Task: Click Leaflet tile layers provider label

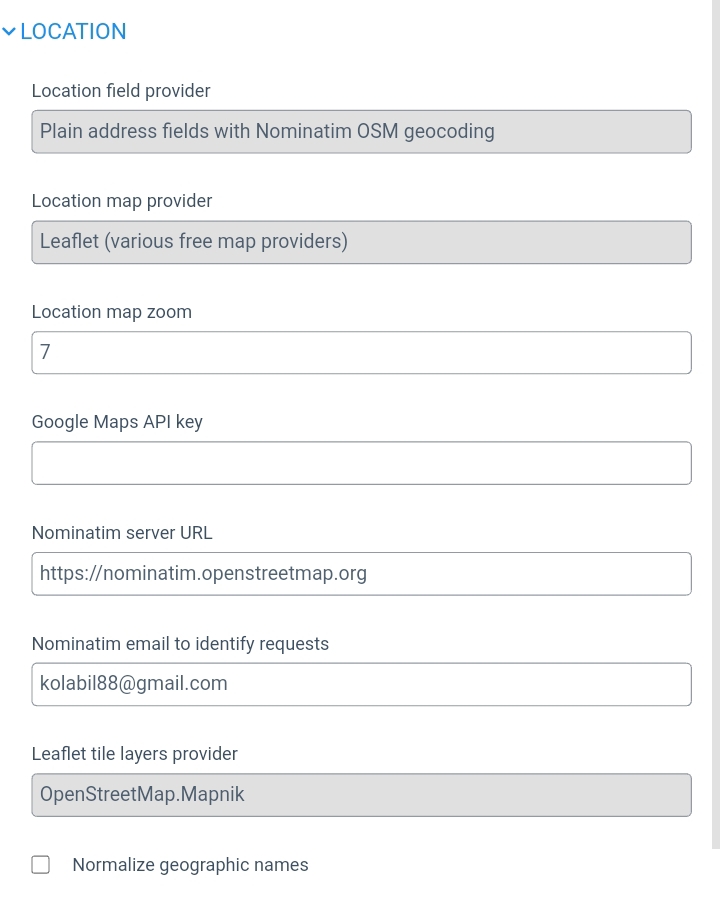Action: coord(134,754)
